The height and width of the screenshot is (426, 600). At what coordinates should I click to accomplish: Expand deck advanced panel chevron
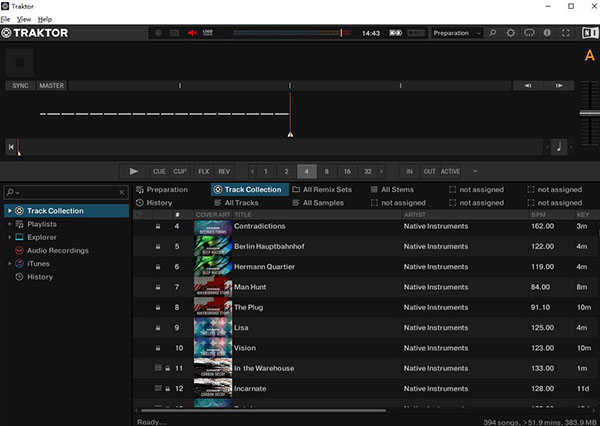point(475,171)
